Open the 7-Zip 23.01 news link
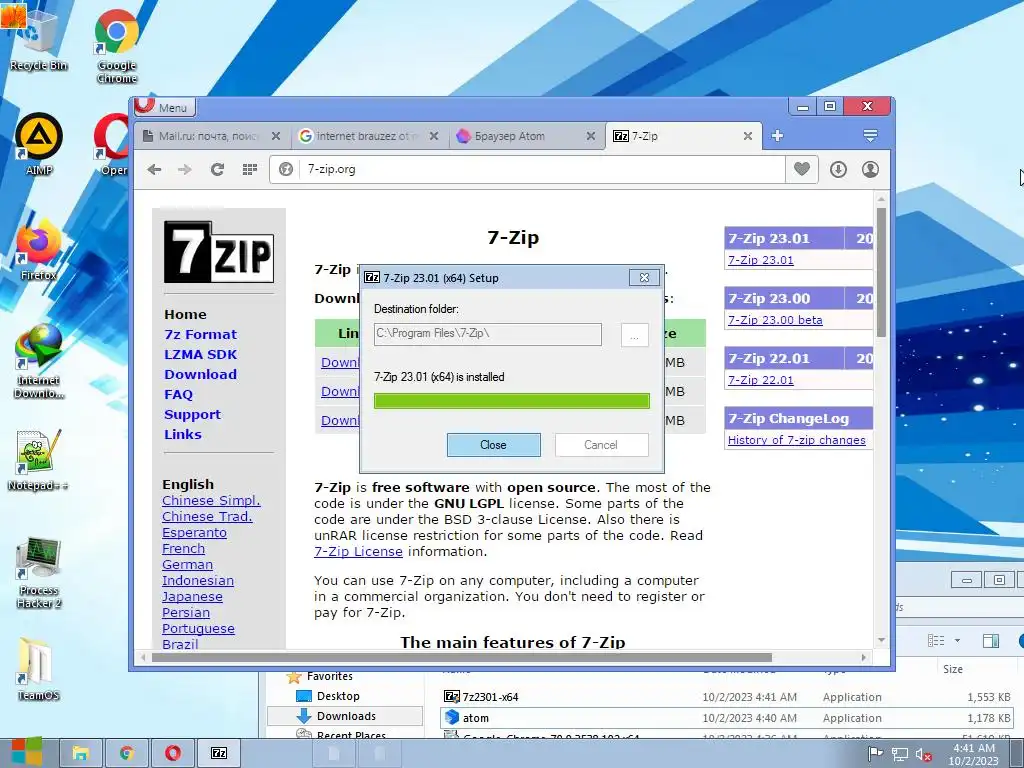This screenshot has height=768, width=1024. point(761,260)
